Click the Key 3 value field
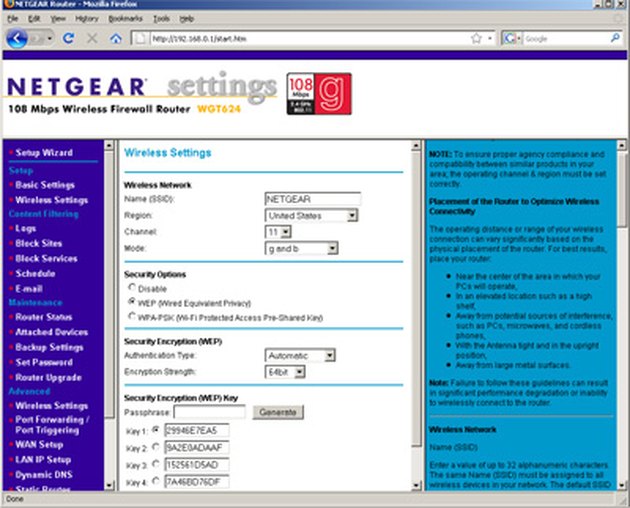The image size is (630, 508). pyautogui.click(x=197, y=465)
